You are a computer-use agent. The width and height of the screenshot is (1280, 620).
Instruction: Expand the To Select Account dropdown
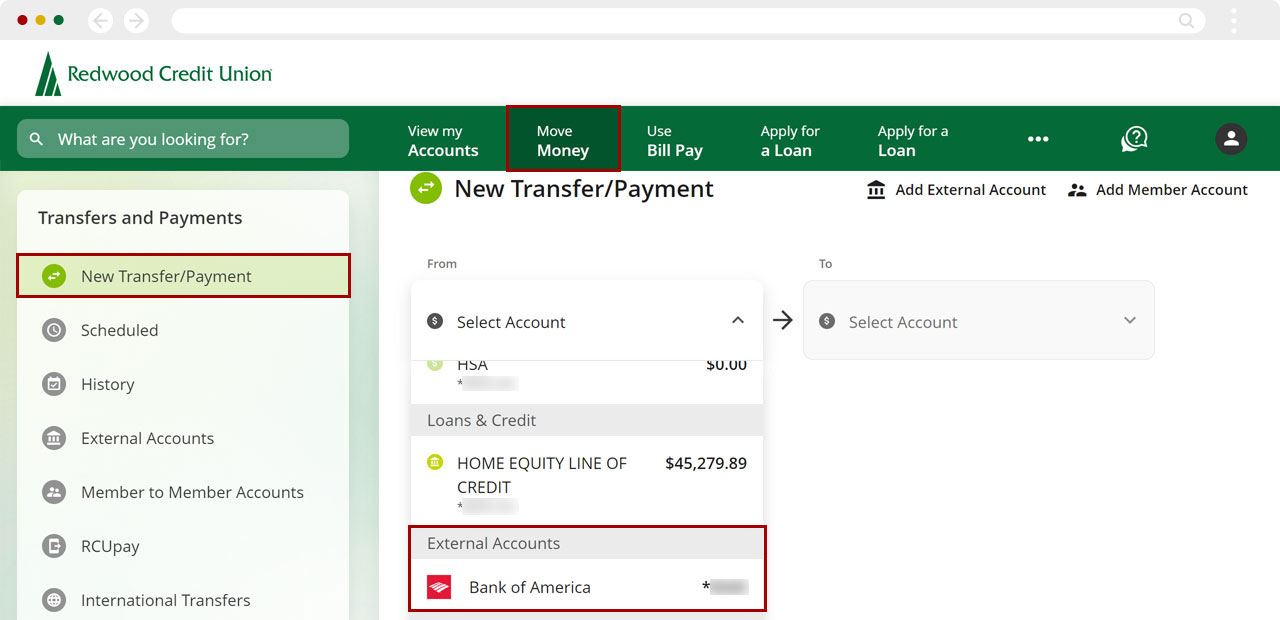coord(979,320)
